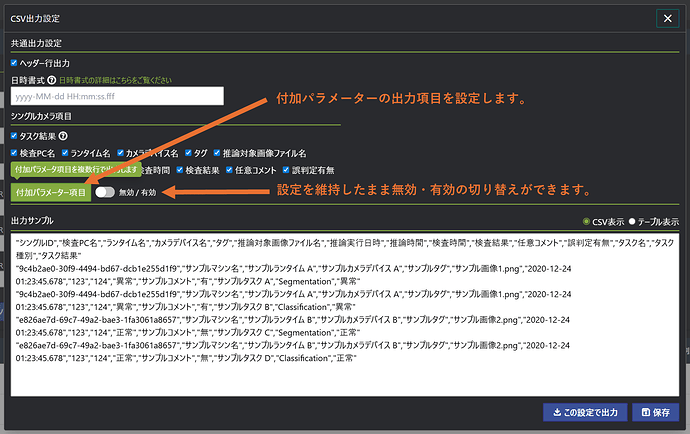Focus the 日時書式 format input field

(117, 96)
